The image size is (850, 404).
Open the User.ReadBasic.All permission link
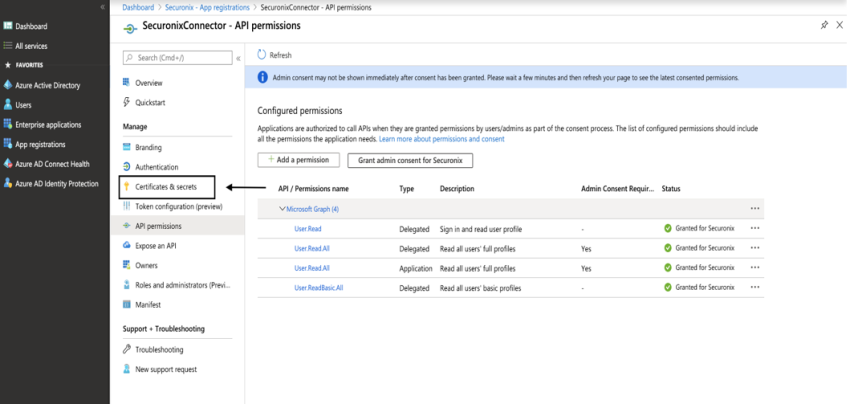[x=319, y=288]
